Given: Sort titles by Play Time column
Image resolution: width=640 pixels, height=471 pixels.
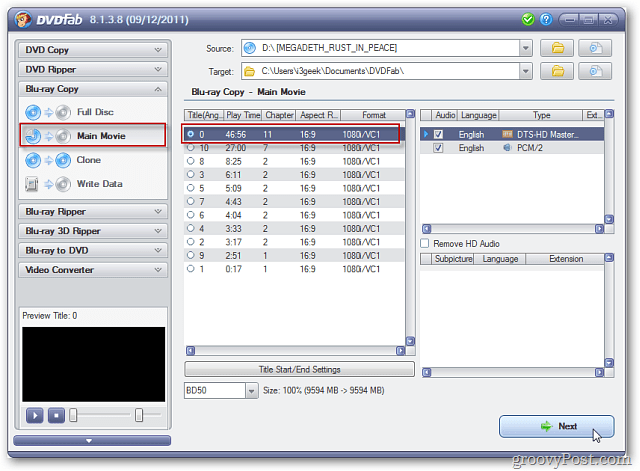Looking at the screenshot, I should pos(243,115).
